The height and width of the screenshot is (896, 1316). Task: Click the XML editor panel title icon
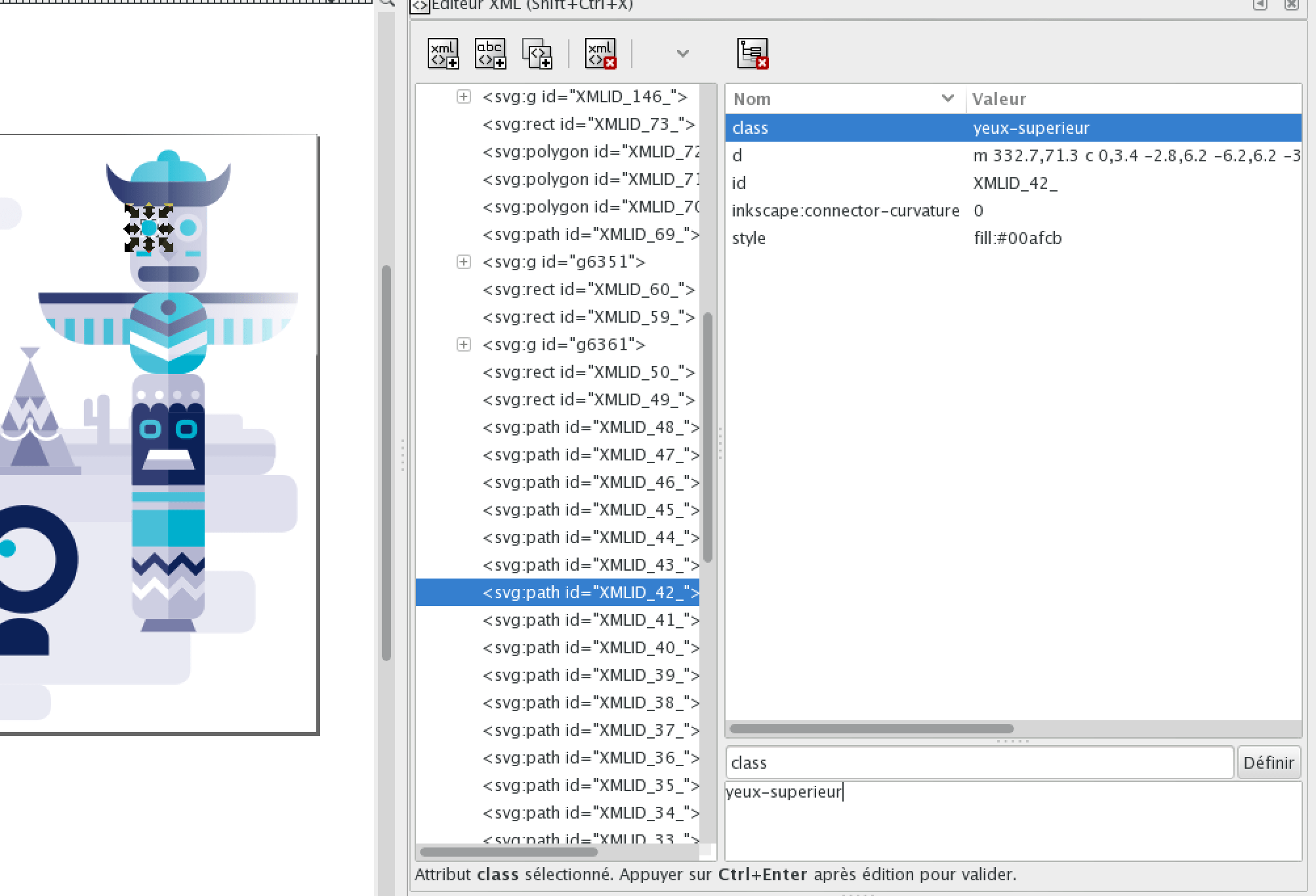pyautogui.click(x=420, y=6)
